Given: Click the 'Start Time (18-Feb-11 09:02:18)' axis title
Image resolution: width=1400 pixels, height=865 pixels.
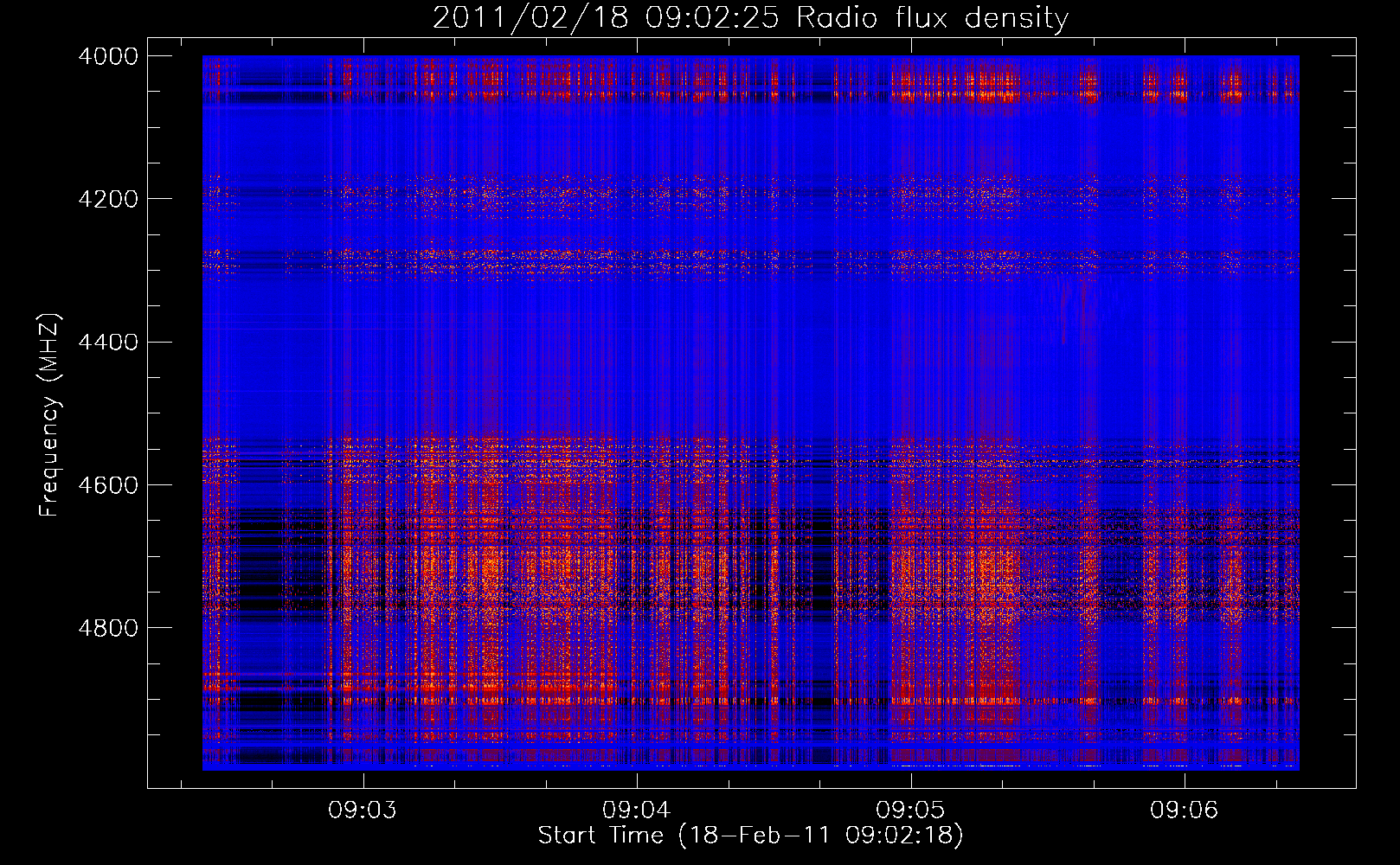Looking at the screenshot, I should pos(751,836).
